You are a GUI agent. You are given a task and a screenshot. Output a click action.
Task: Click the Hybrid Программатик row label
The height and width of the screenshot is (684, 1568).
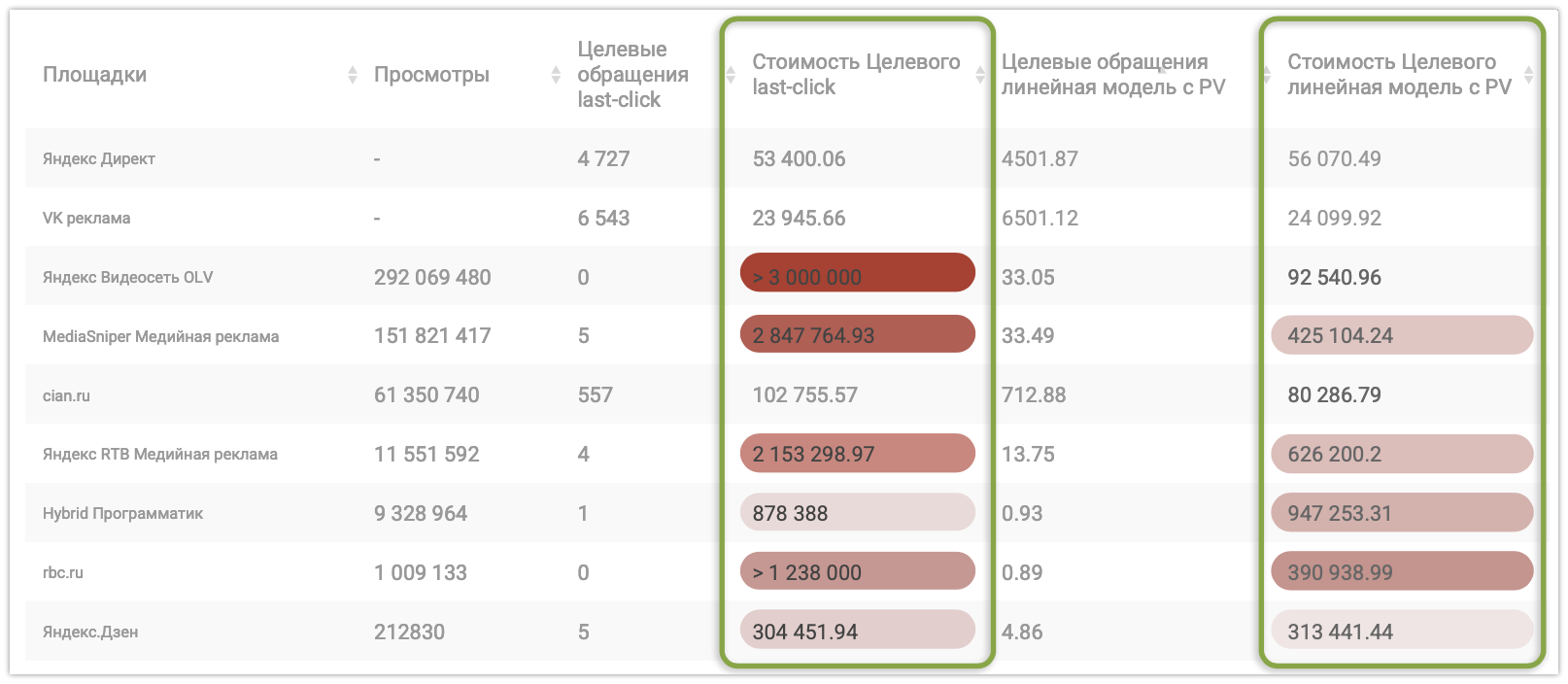coord(122,514)
